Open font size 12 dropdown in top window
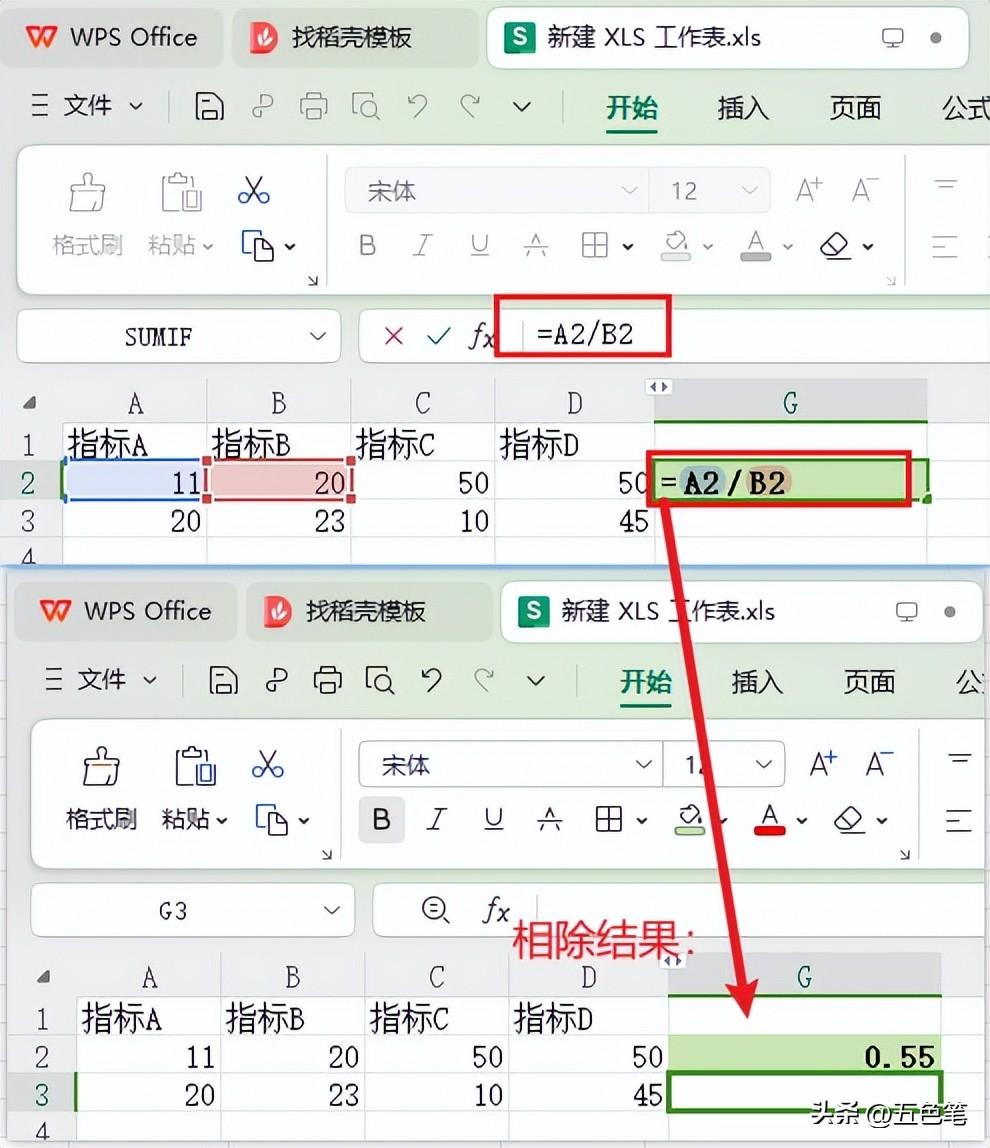990x1148 pixels. pyautogui.click(x=748, y=190)
